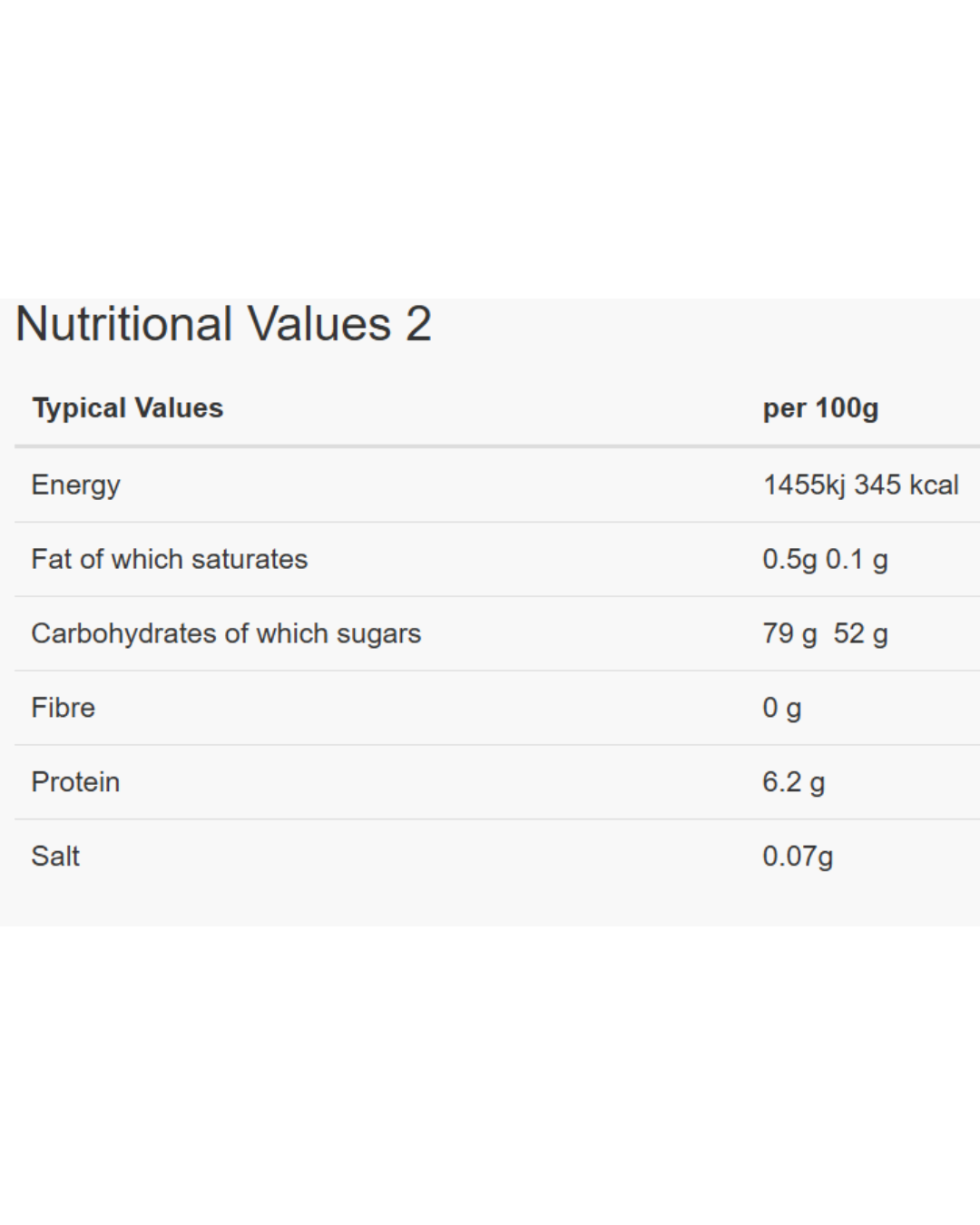Viewport: 980px width, 1225px height.
Task: Click the Protein row label
Action: coord(75,782)
